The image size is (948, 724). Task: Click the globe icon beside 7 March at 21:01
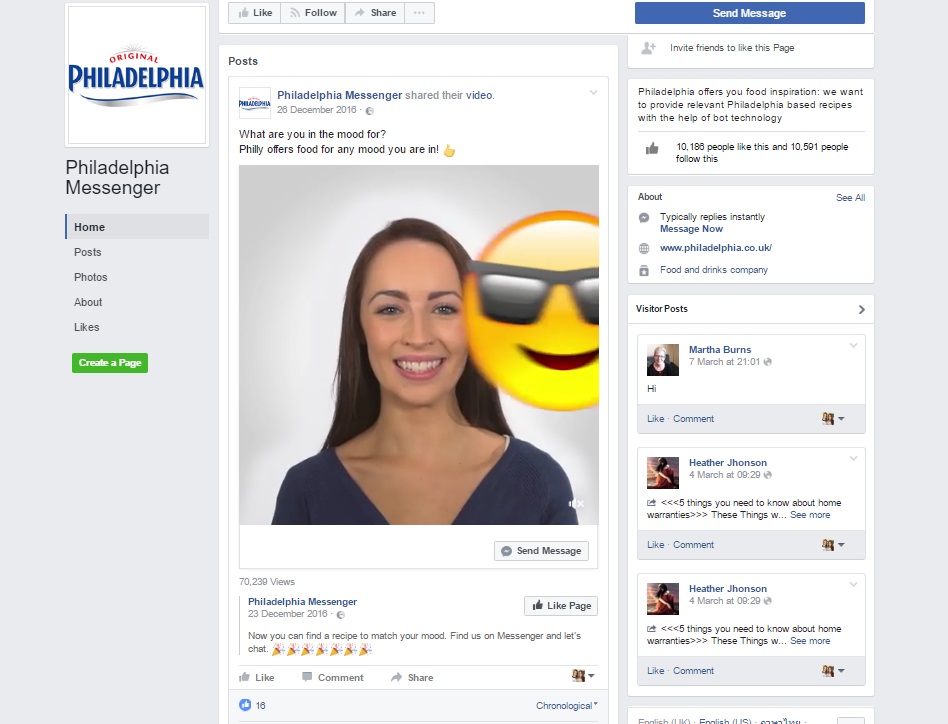click(768, 362)
